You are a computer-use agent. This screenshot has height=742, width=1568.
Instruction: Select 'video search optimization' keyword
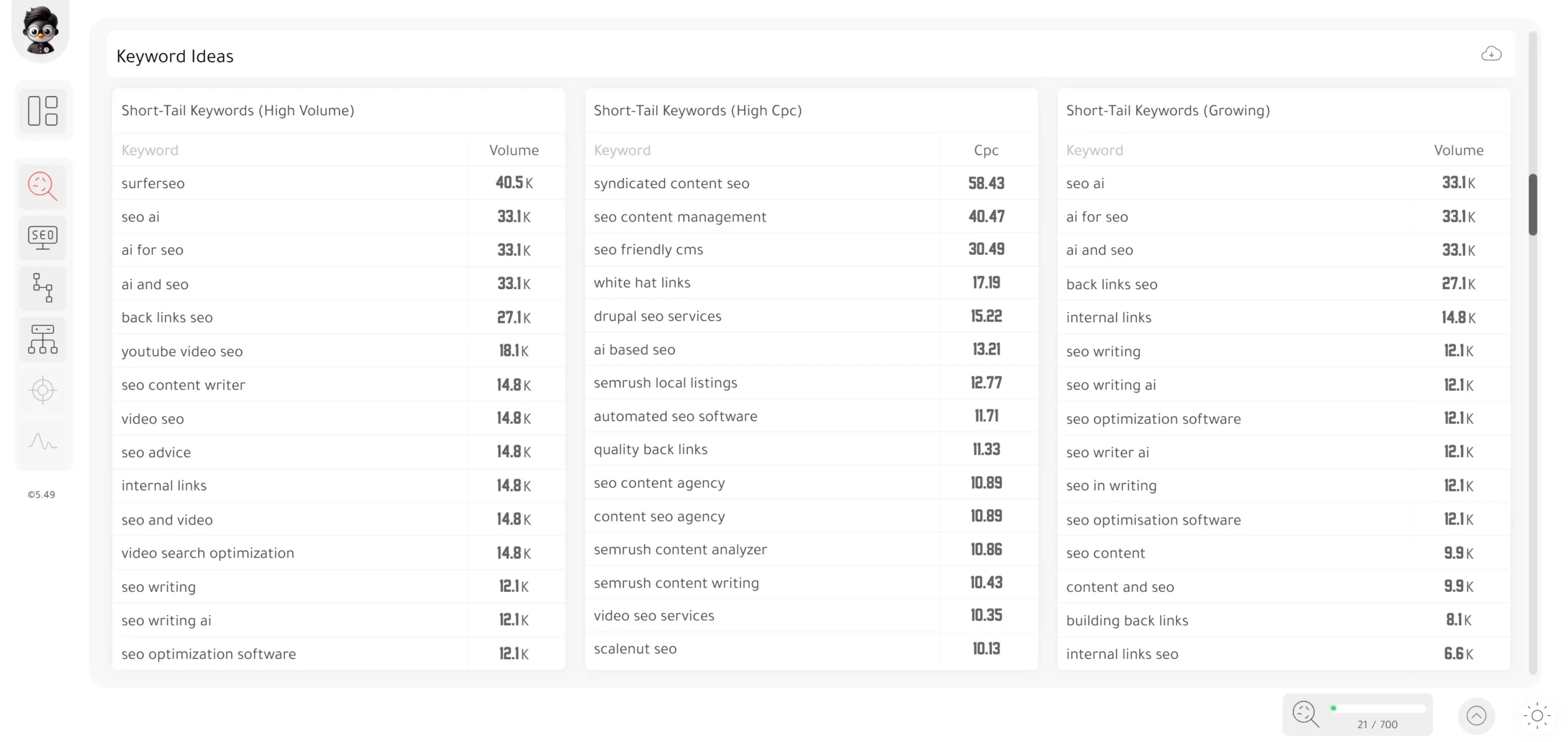coord(208,553)
